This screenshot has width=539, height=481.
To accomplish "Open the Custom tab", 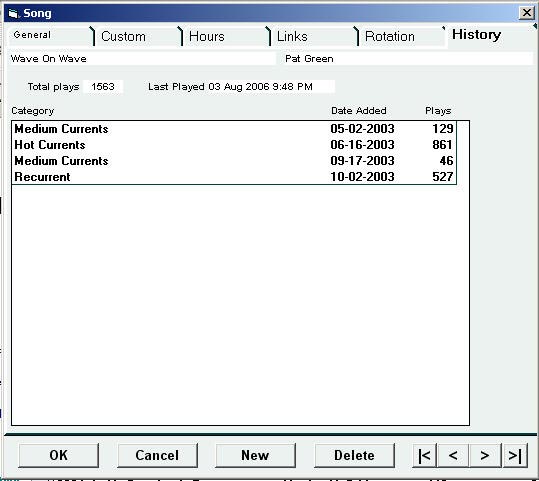I will tap(138, 36).
